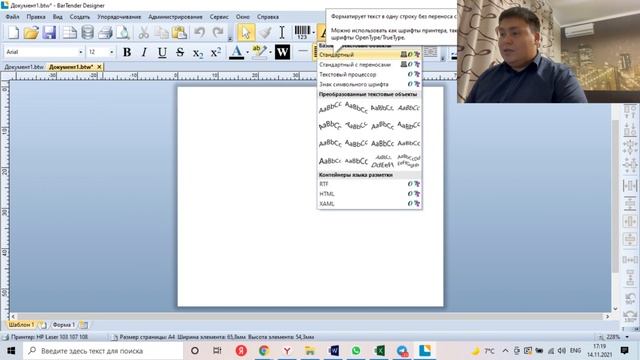Expand the highlight color dropdown arrow
The width and height of the screenshot is (640, 360).
(x=270, y=52)
